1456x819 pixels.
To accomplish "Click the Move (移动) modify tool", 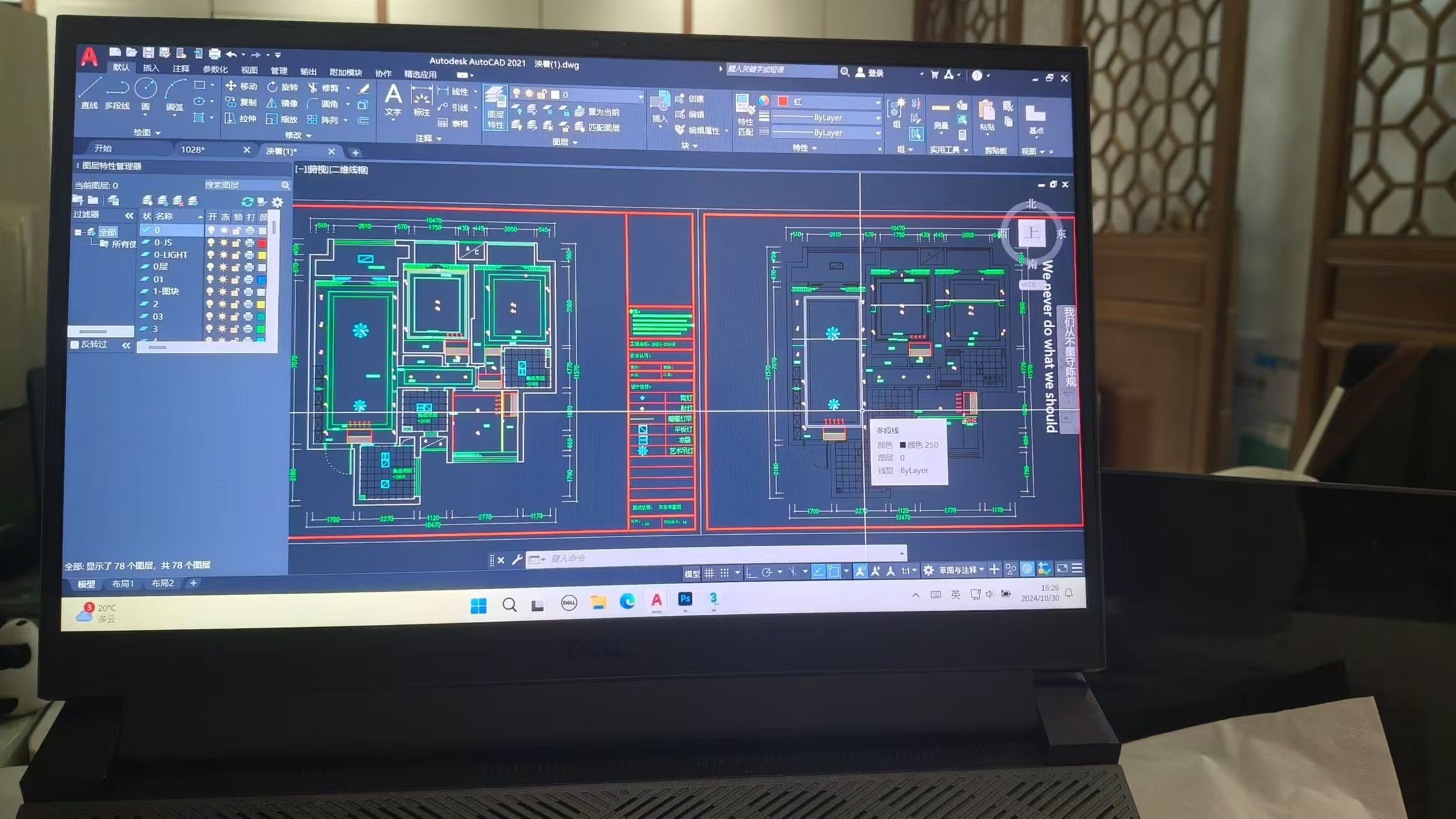I will click(241, 86).
